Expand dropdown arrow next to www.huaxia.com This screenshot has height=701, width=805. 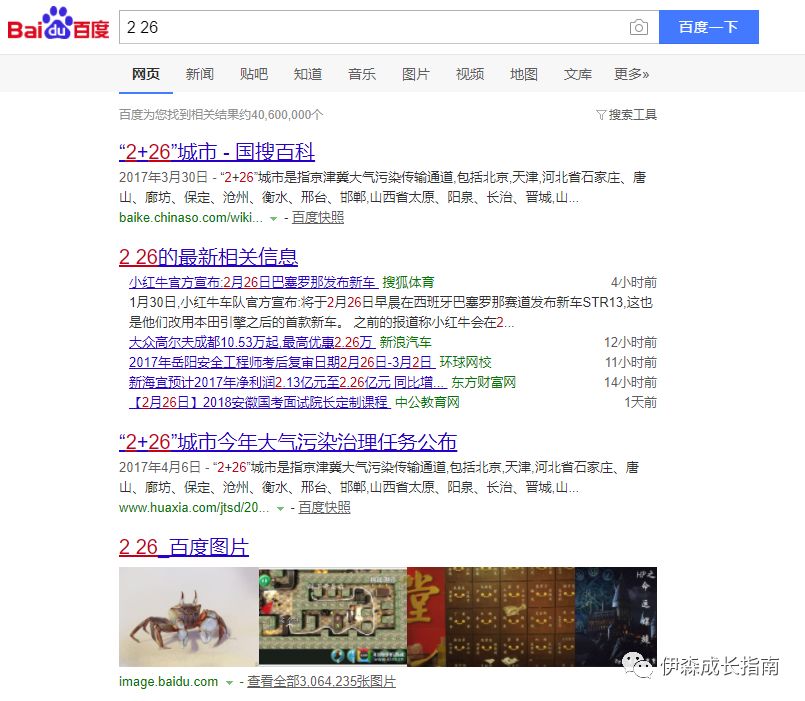[280, 509]
